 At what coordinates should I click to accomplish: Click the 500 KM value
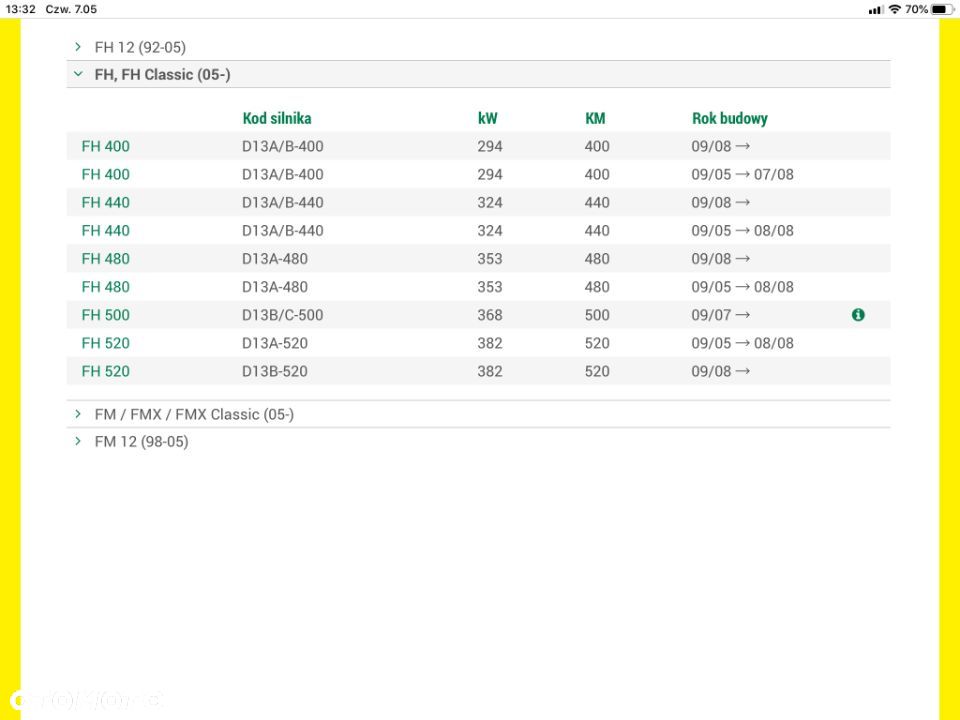tap(597, 315)
